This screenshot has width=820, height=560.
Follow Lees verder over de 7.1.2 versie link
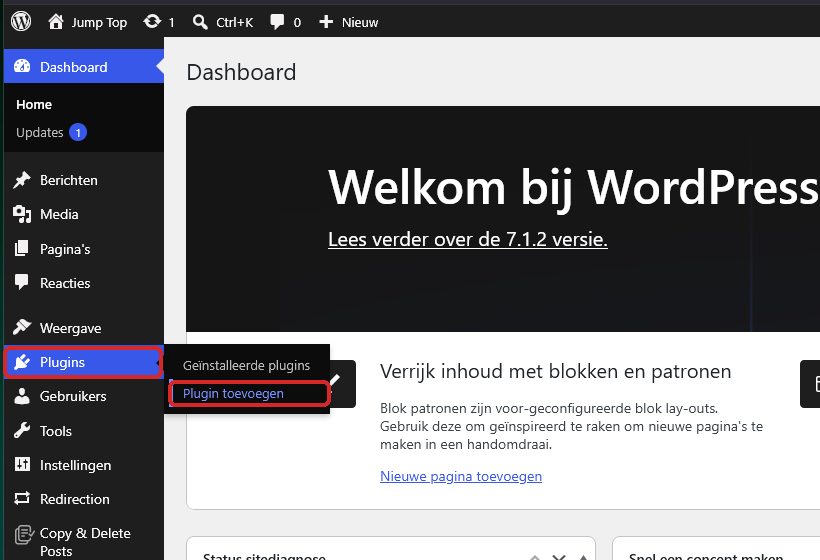(468, 239)
